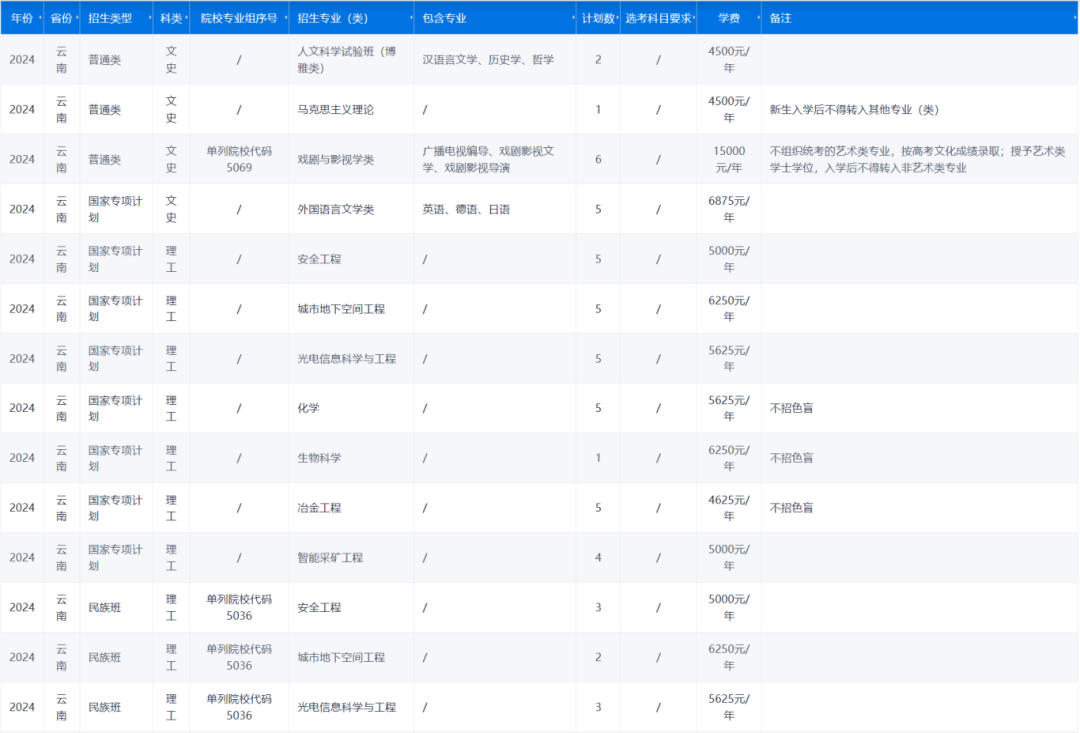Viewport: 1080px width, 733px height.
Task: Click the sort icon next to 年份 header
Action: point(40,18)
